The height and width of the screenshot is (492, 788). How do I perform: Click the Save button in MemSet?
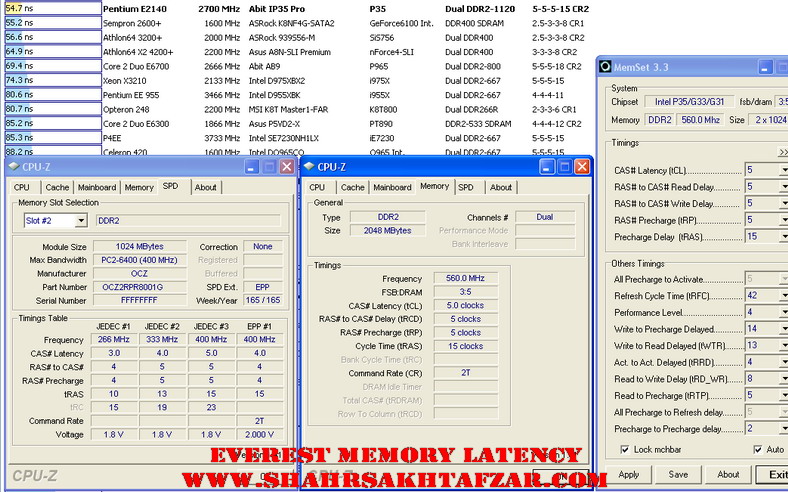coord(678,474)
